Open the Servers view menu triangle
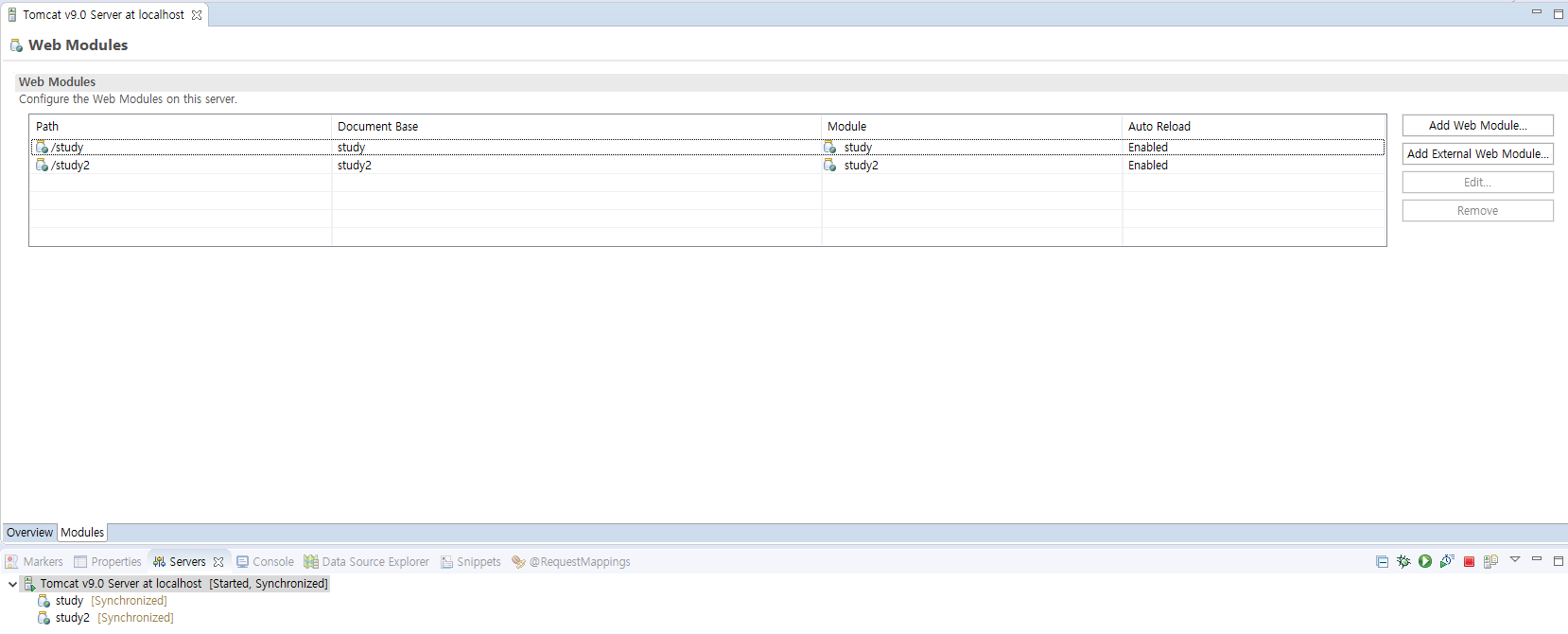Screen dimensions: 1568x634 tap(1515, 560)
